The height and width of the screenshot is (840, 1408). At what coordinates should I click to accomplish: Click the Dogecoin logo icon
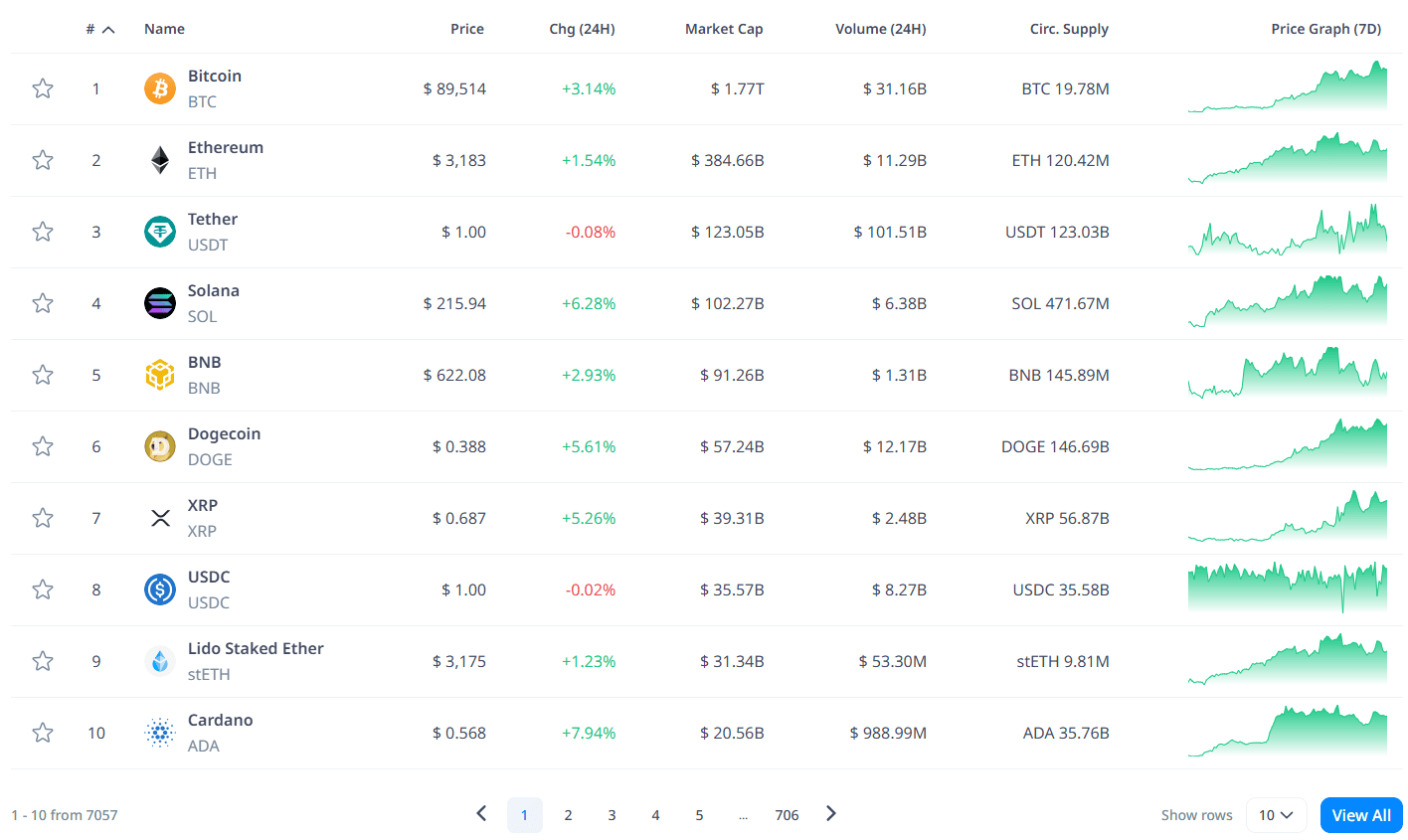pyautogui.click(x=160, y=446)
